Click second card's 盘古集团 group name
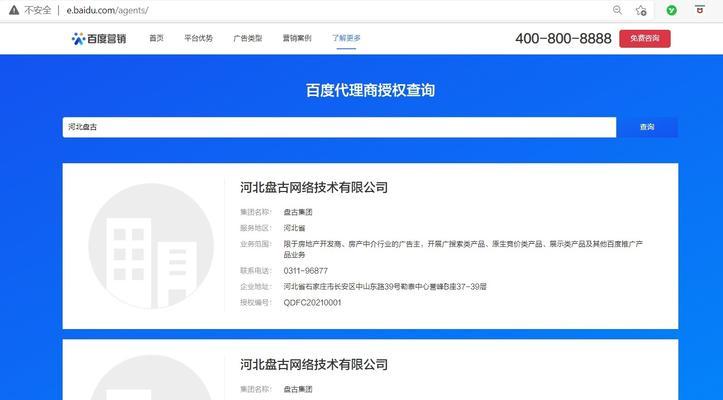Image resolution: width=723 pixels, height=400 pixels. pos(298,389)
